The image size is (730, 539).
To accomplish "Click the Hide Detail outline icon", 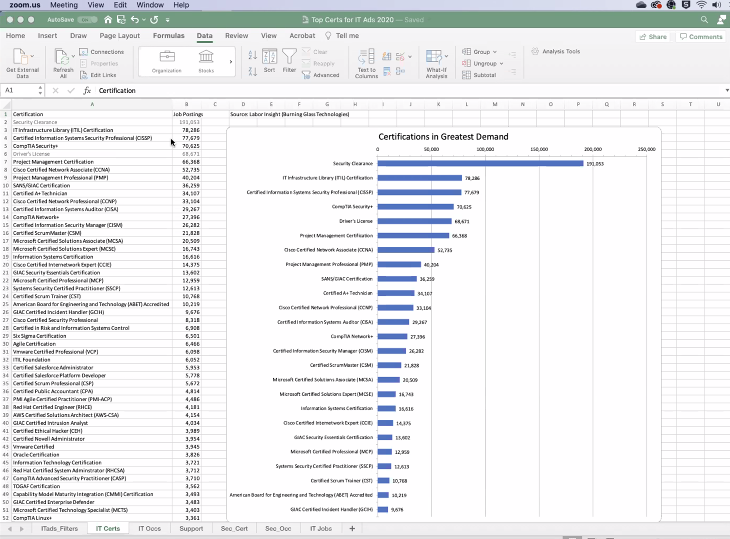I will coord(513,72).
